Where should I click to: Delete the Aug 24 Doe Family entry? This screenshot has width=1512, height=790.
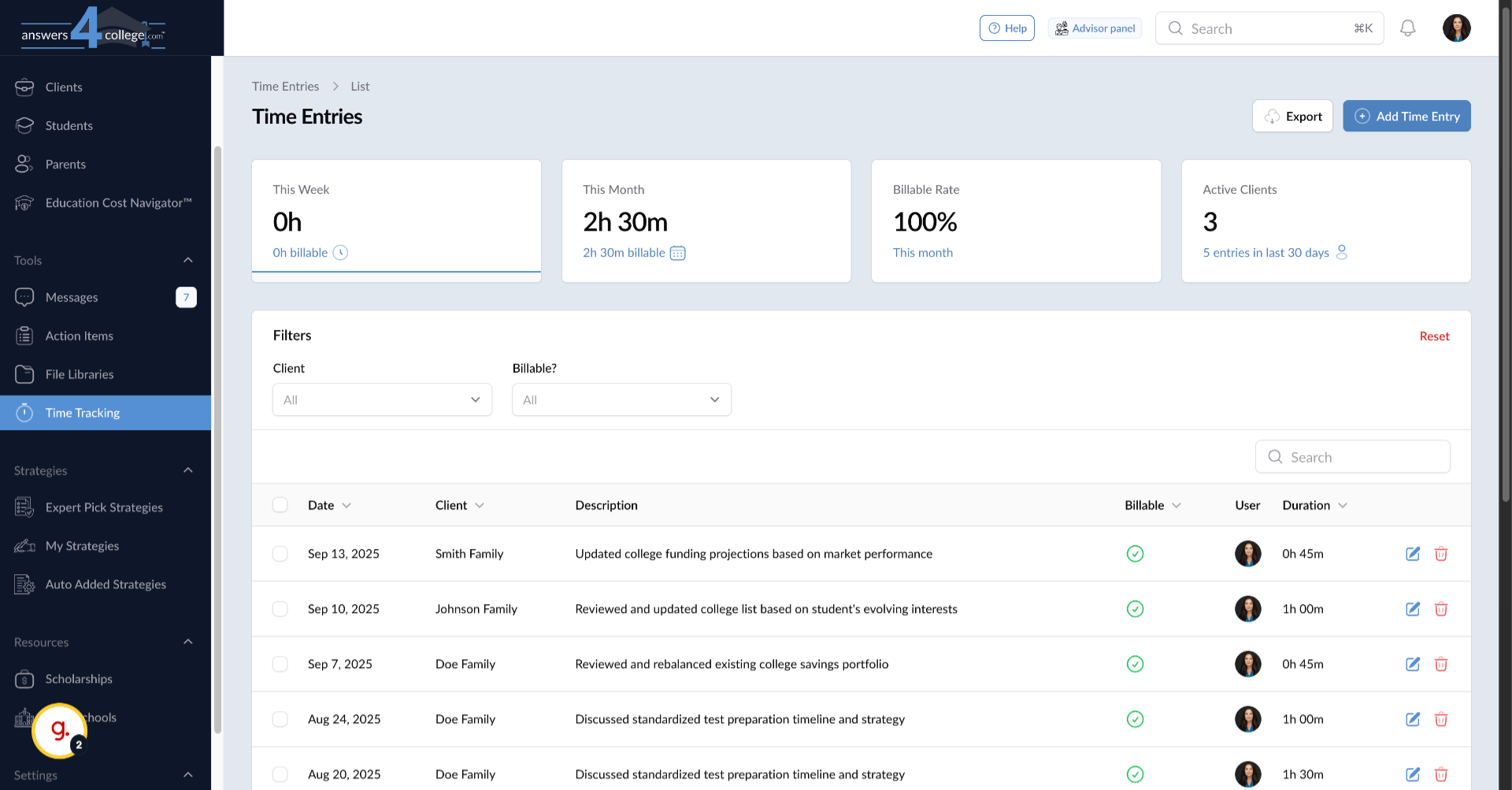pyautogui.click(x=1442, y=719)
